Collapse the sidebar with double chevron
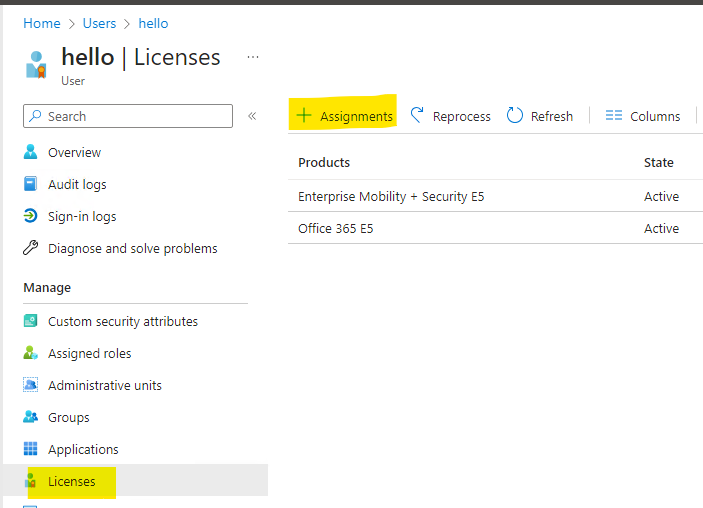 (252, 116)
